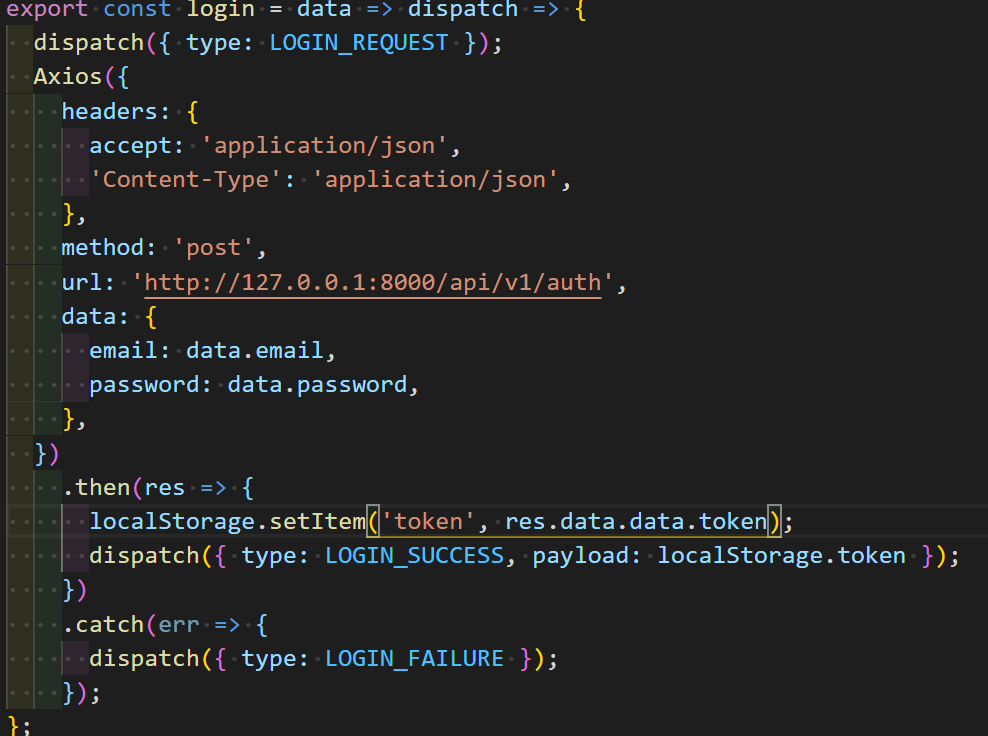Click 'data.password' value
This screenshot has width=988, height=736.
317,384
